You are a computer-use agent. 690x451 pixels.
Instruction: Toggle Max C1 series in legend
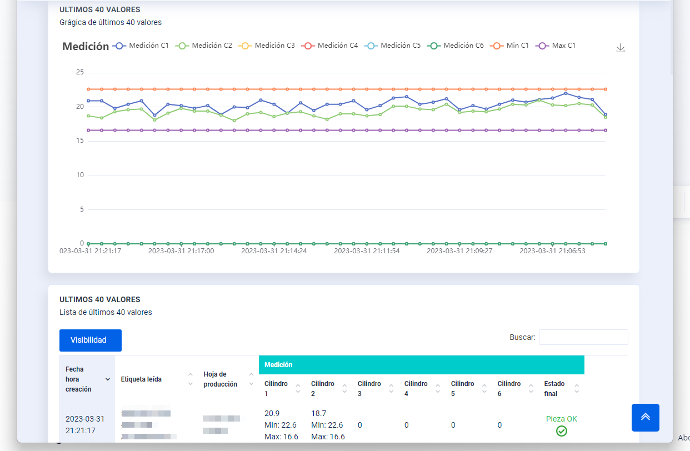click(556, 45)
